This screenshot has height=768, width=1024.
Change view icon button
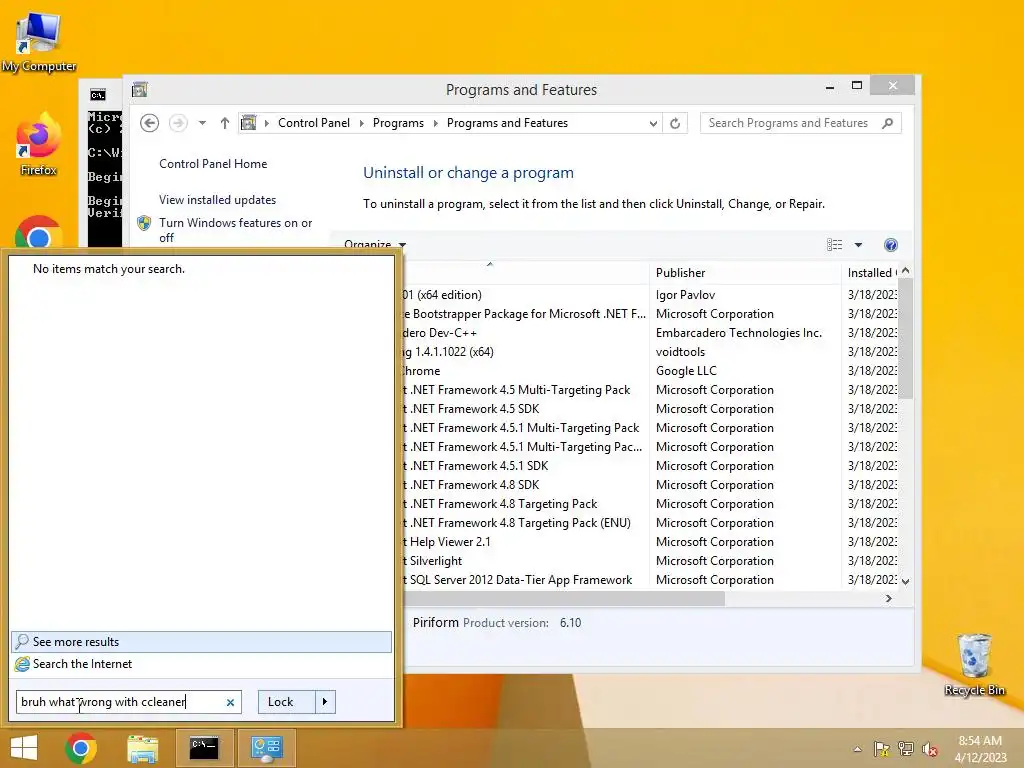point(835,245)
